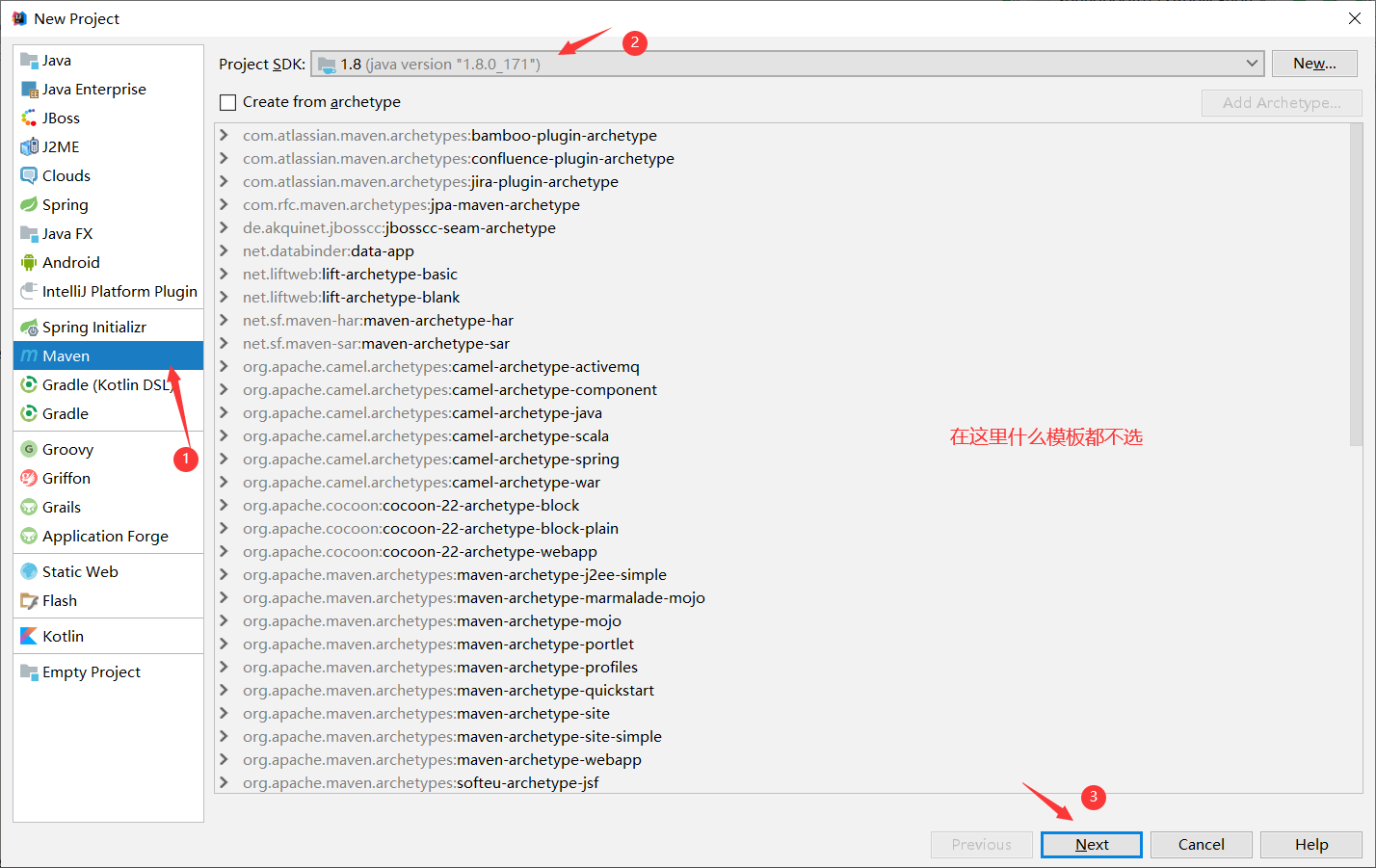Click the Spring leaf icon
The image size is (1376, 868).
pyautogui.click(x=29, y=205)
